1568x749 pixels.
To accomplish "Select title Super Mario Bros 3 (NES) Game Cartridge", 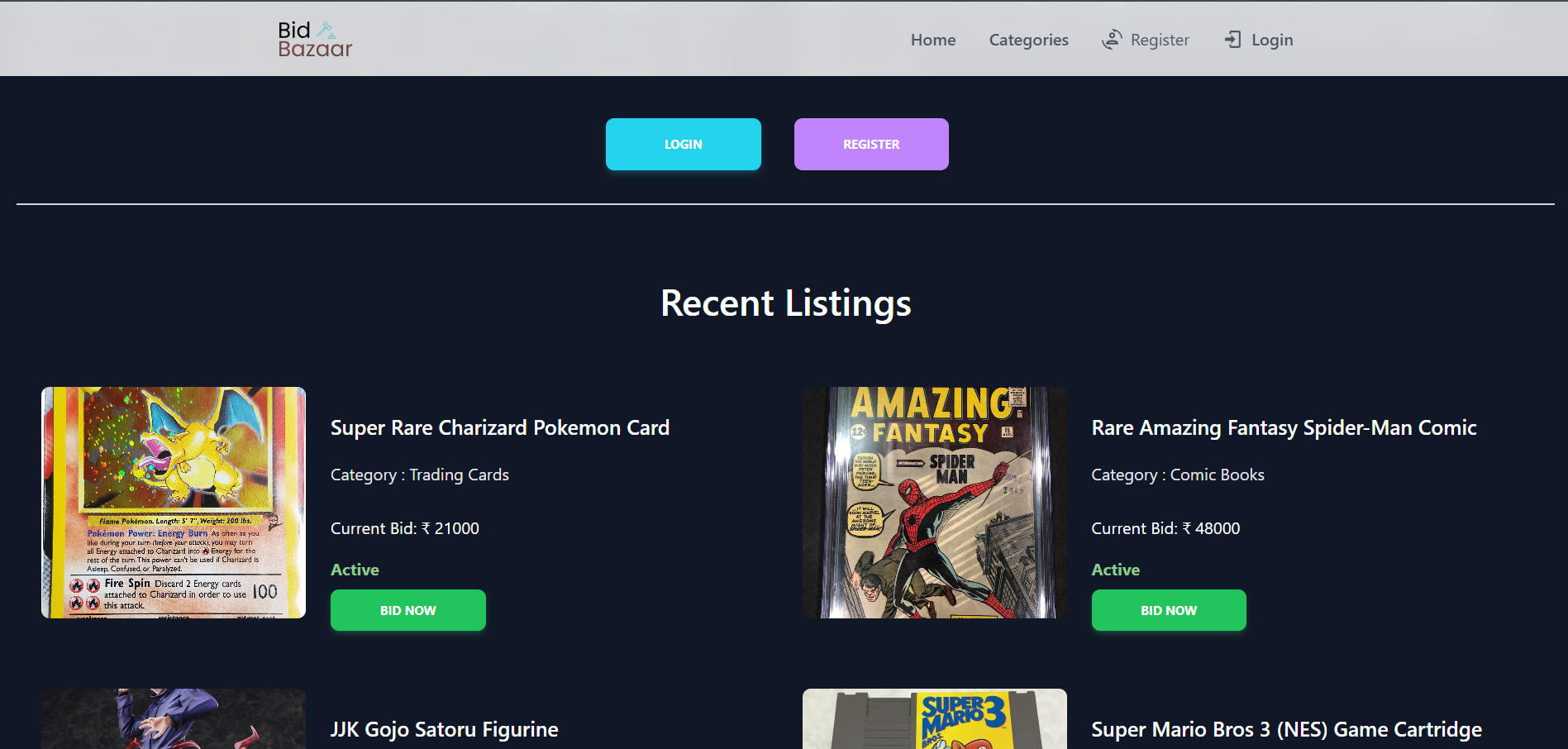I will 1286,729.
